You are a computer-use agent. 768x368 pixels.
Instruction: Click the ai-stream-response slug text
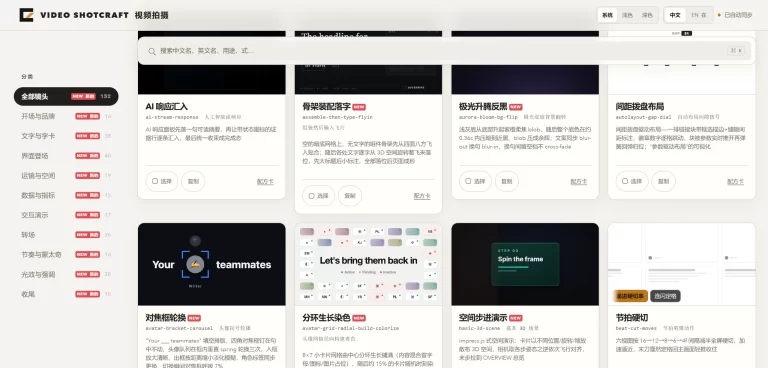coord(172,117)
